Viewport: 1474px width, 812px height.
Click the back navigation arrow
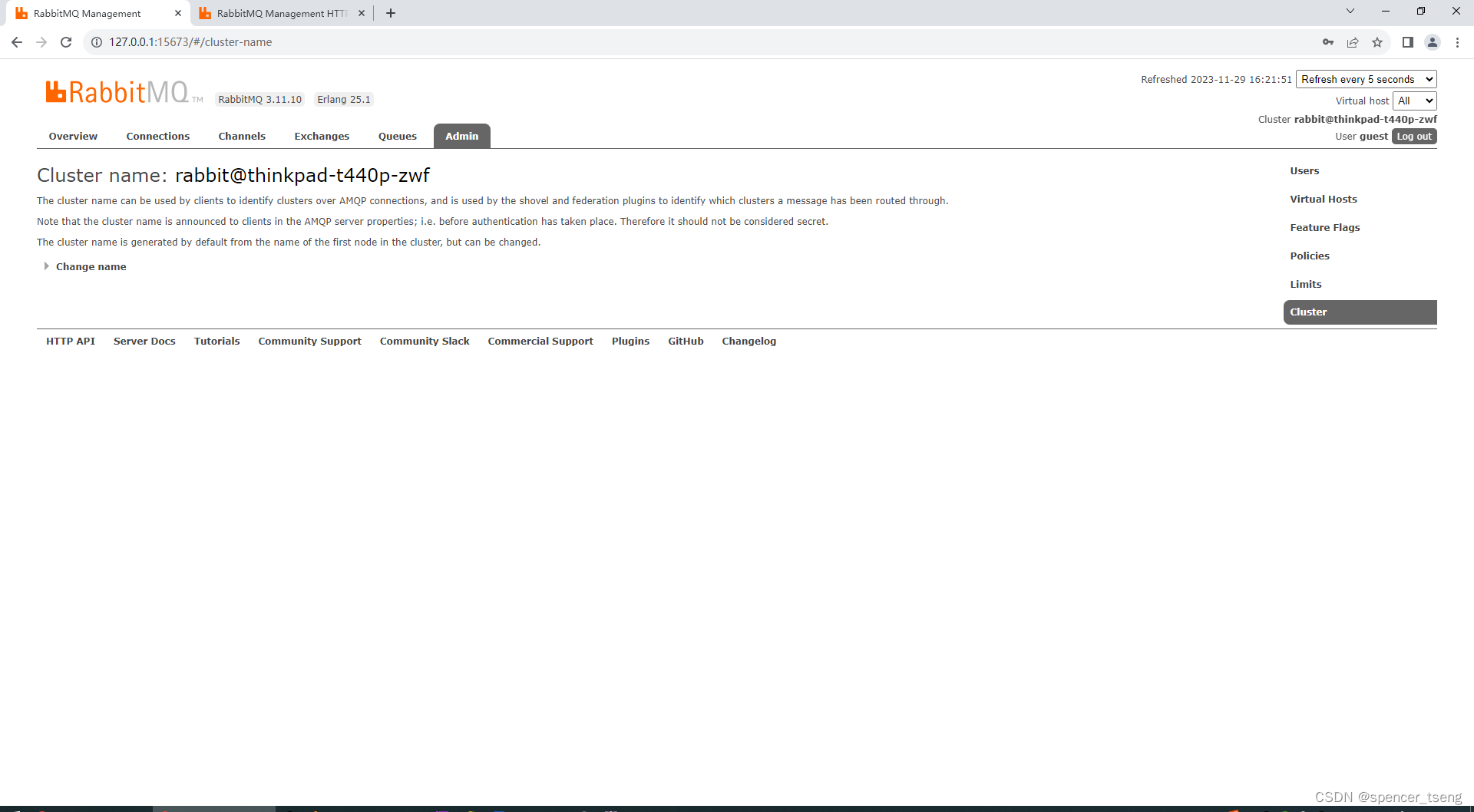click(16, 42)
